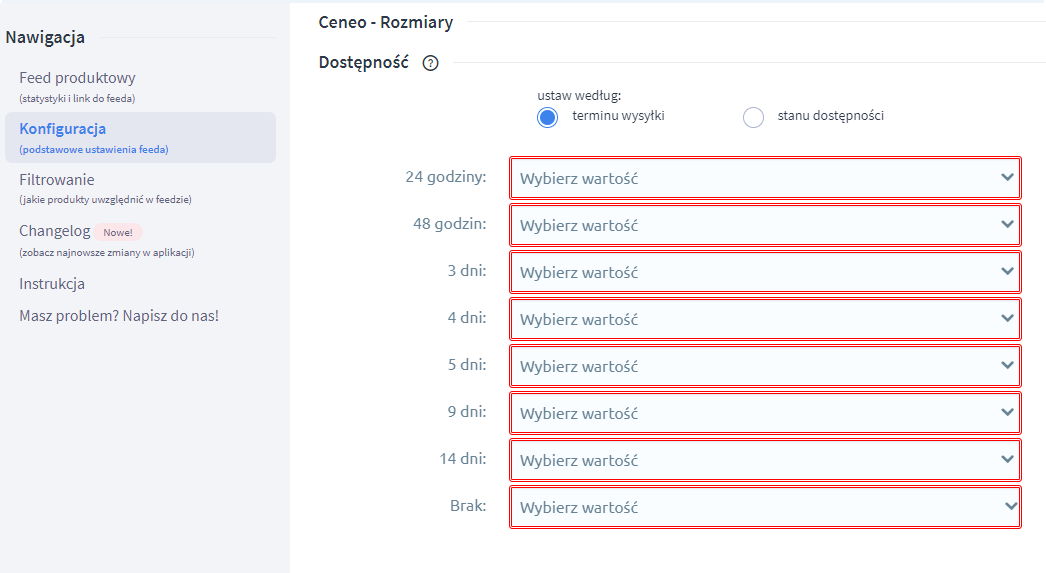Click the help icon next to Dostępność
Image resolution: width=1046 pixels, height=573 pixels.
pyautogui.click(x=431, y=63)
